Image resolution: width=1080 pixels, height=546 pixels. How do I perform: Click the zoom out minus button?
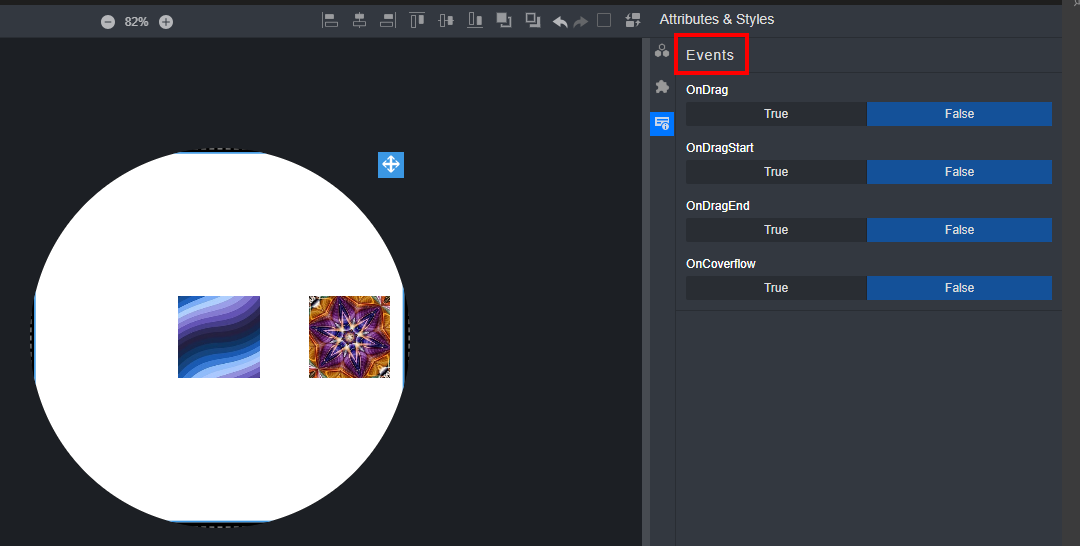click(108, 22)
